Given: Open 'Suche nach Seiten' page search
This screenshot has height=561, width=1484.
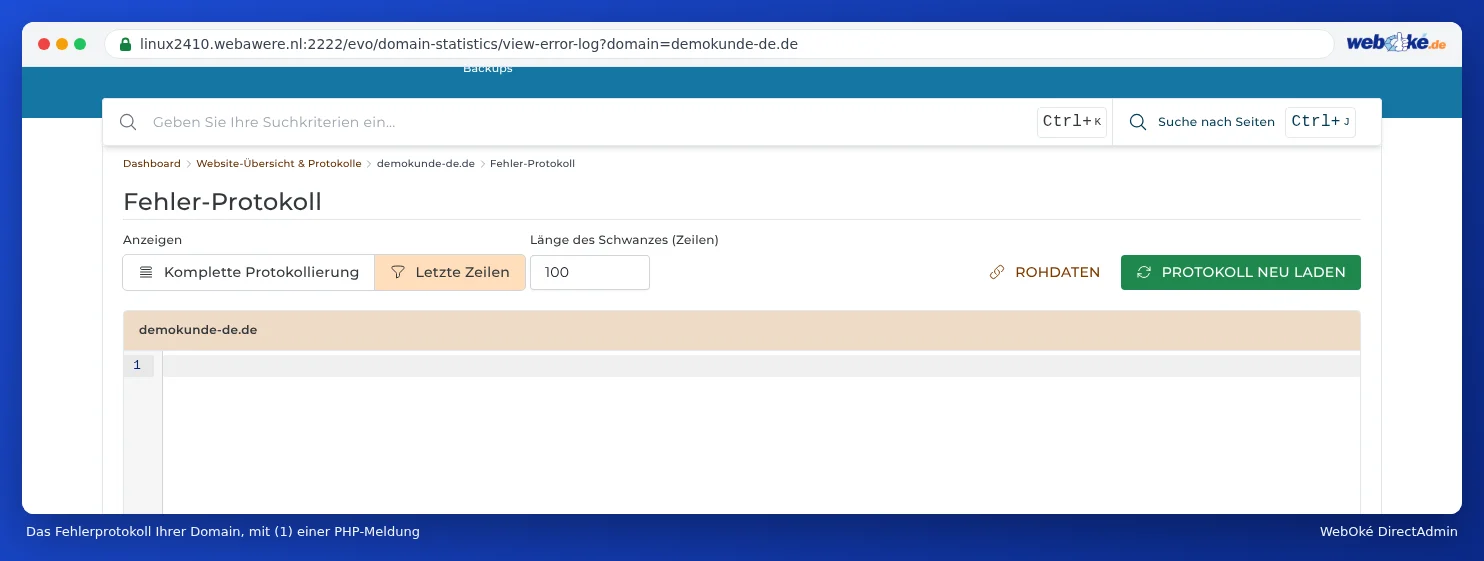Looking at the screenshot, I should click(x=1216, y=122).
